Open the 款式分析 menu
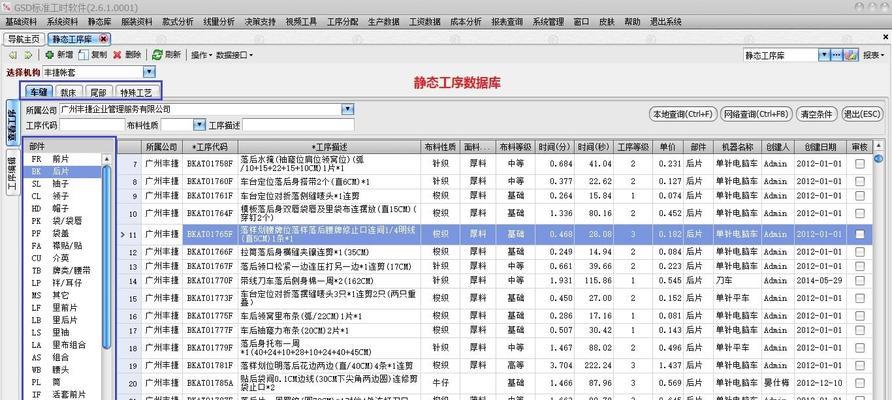The image size is (892, 400). click(177, 22)
